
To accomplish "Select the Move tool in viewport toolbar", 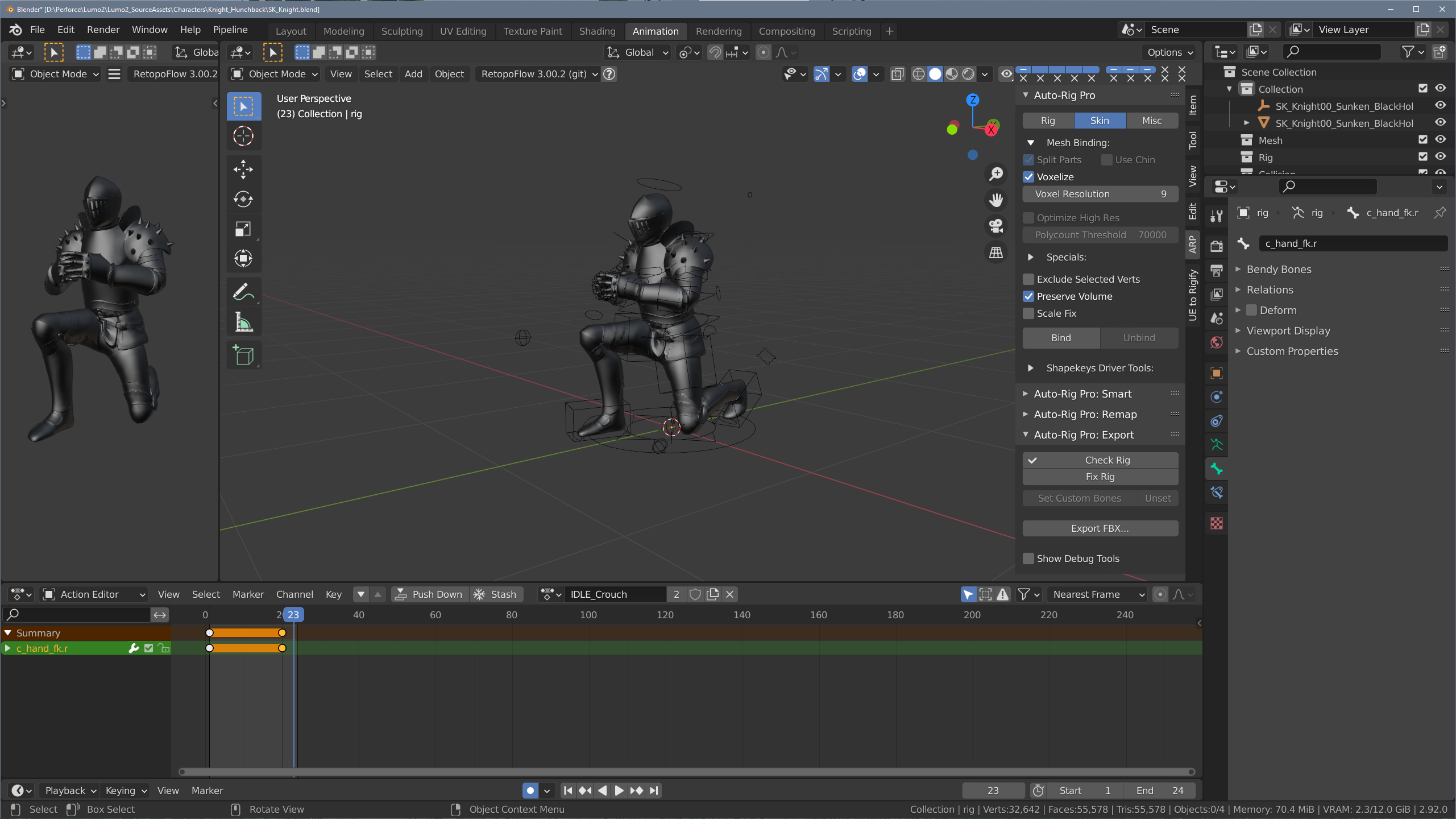I will [243, 169].
